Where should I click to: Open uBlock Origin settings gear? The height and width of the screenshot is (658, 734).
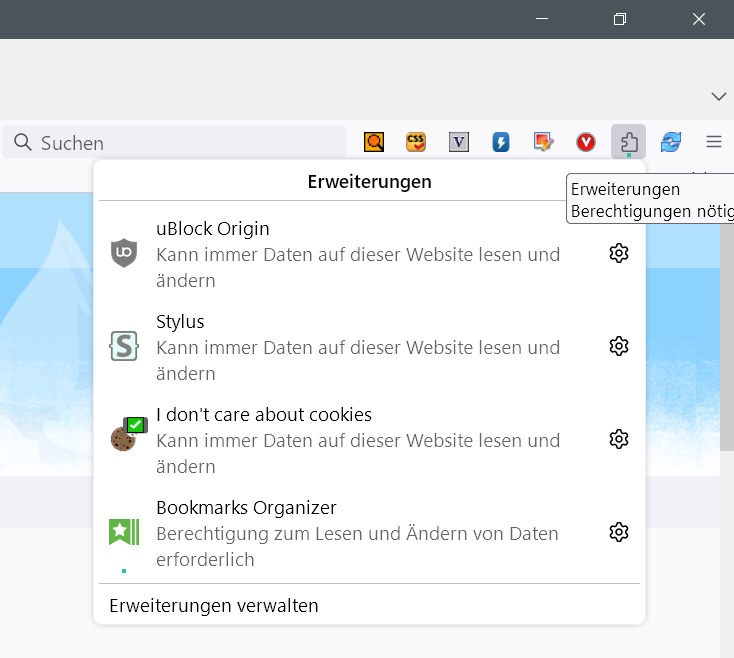coord(619,254)
